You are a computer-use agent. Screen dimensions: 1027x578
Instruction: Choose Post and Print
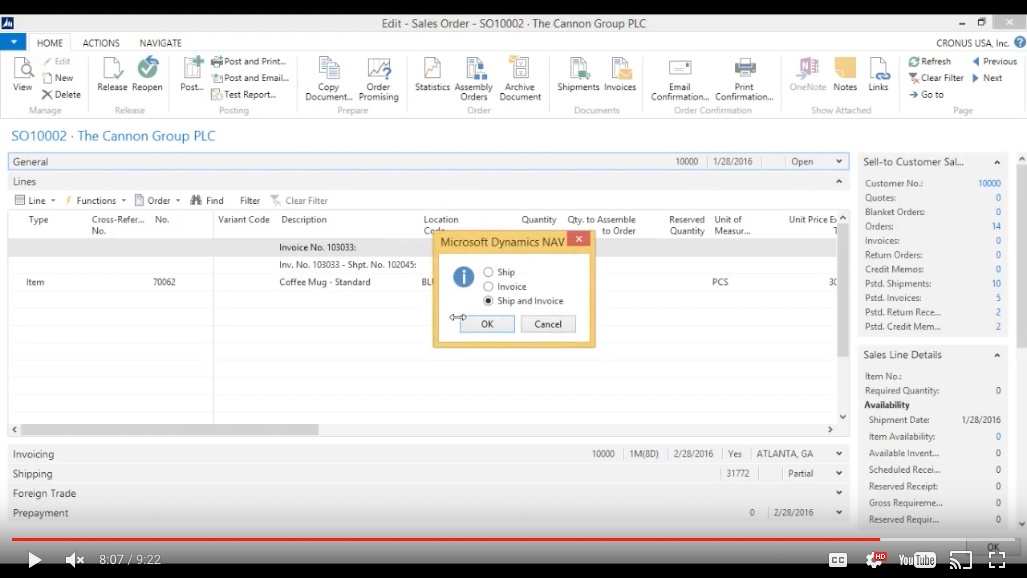pyautogui.click(x=249, y=61)
